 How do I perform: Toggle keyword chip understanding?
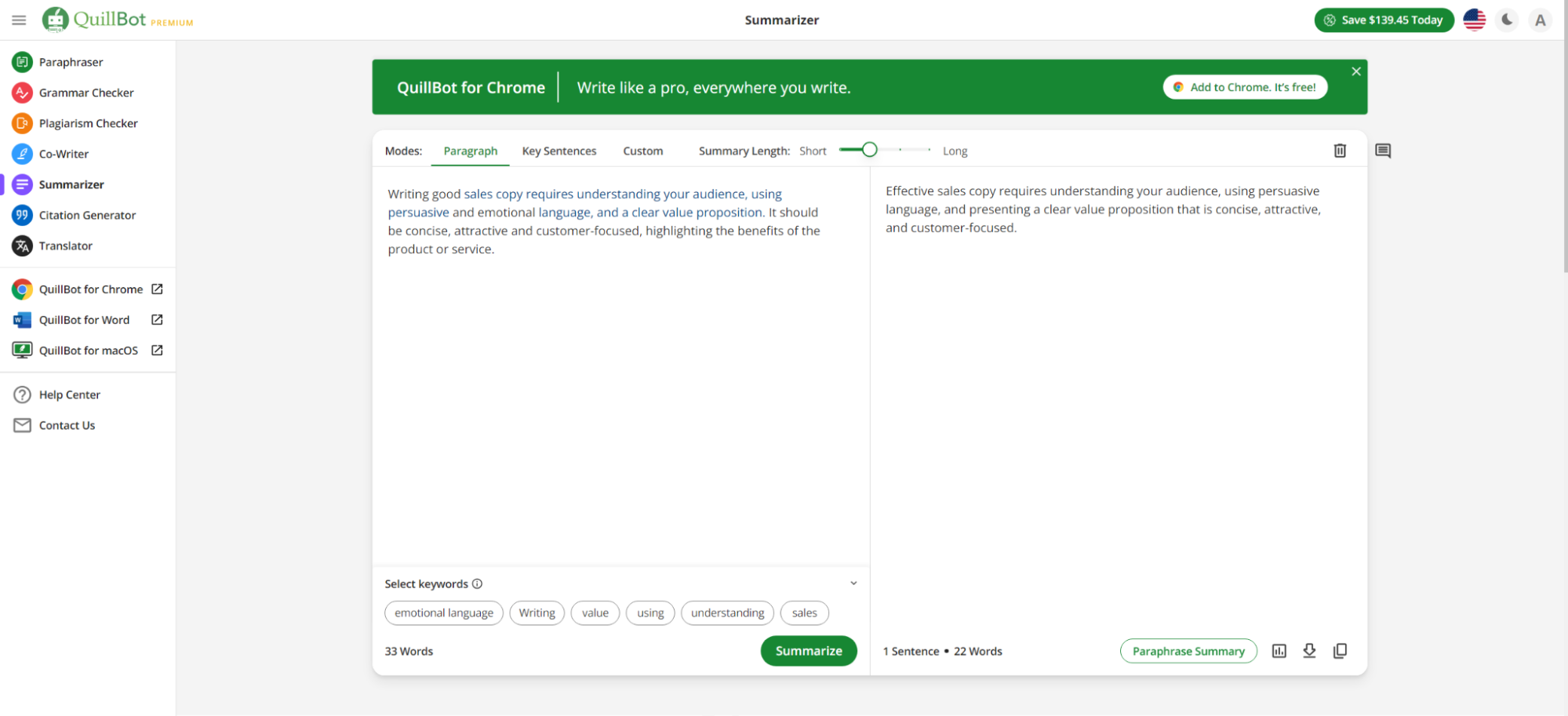point(728,613)
